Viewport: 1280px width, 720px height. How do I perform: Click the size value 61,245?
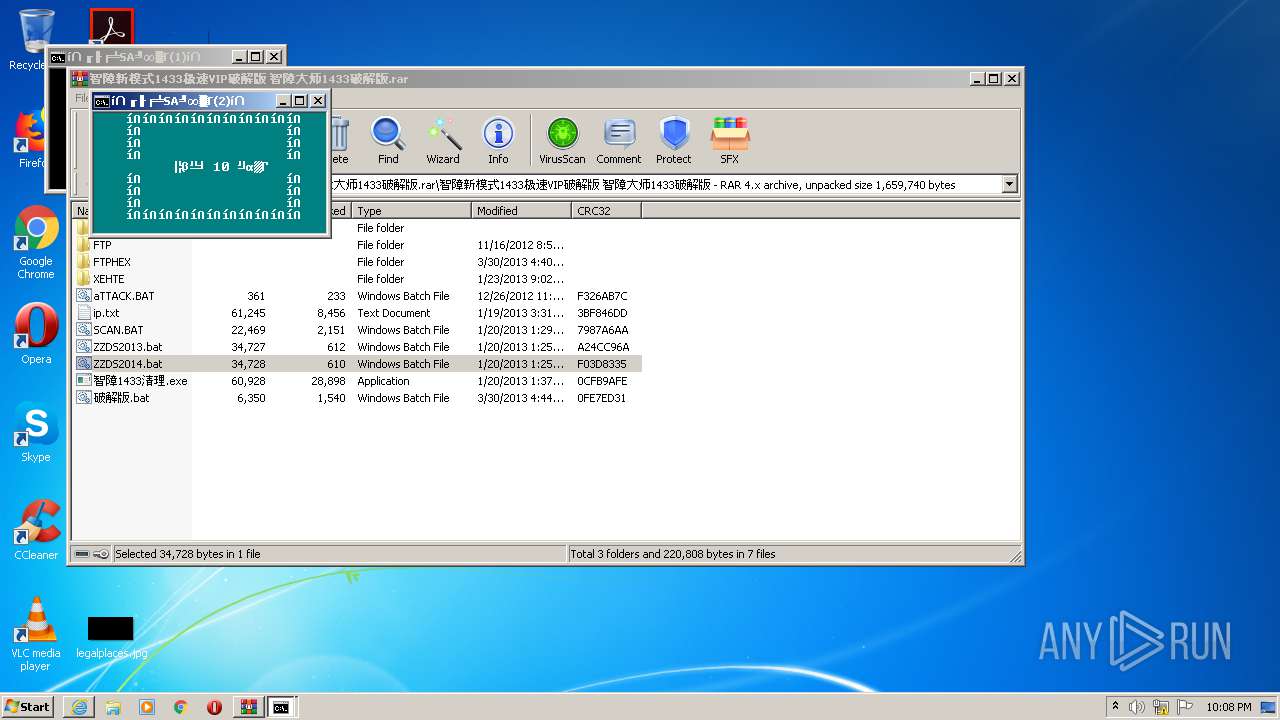[x=248, y=313]
